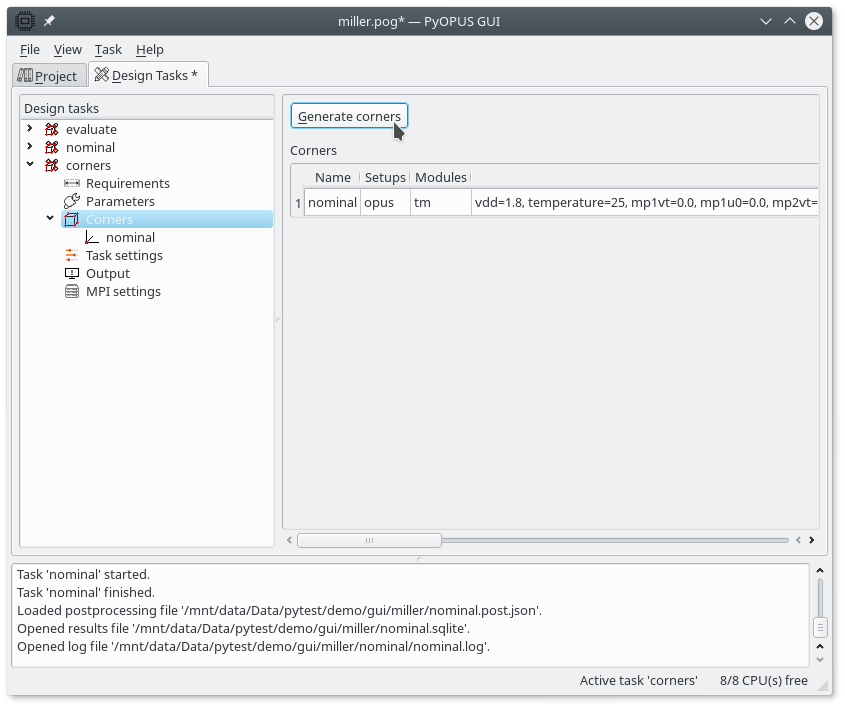Open the File menu
The width and height of the screenshot is (845, 708).
point(30,49)
